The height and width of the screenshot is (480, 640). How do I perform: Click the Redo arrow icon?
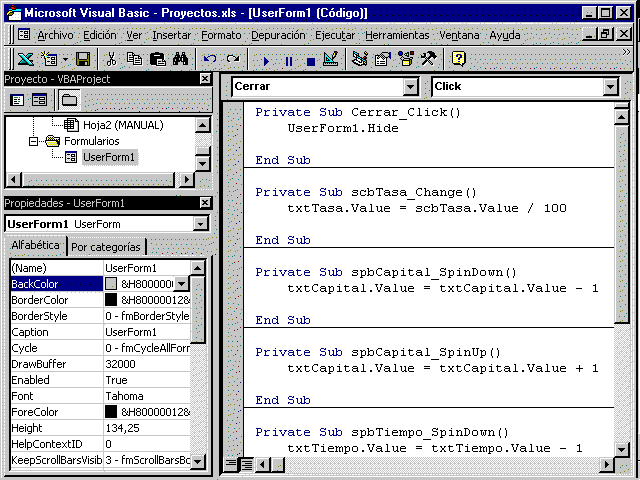pos(233,59)
